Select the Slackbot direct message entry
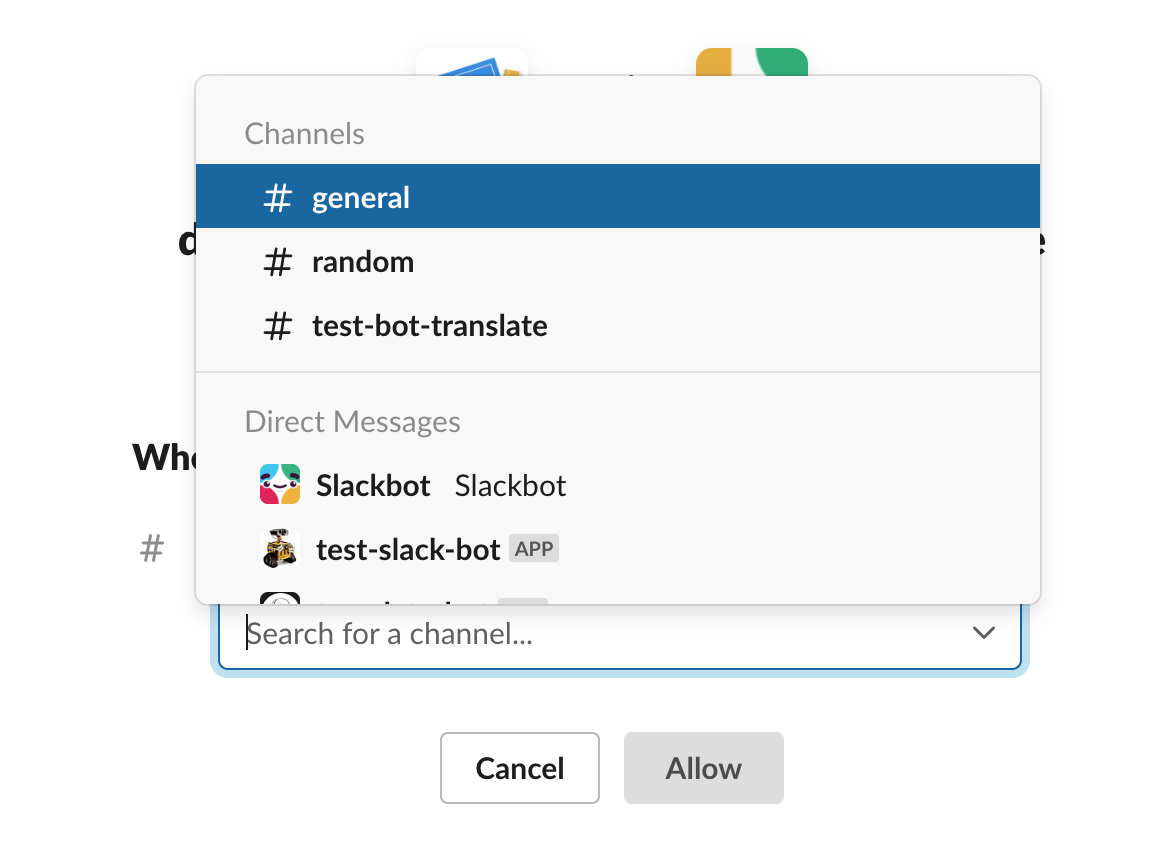Screen dimensions: 1152x846 [x=618, y=485]
